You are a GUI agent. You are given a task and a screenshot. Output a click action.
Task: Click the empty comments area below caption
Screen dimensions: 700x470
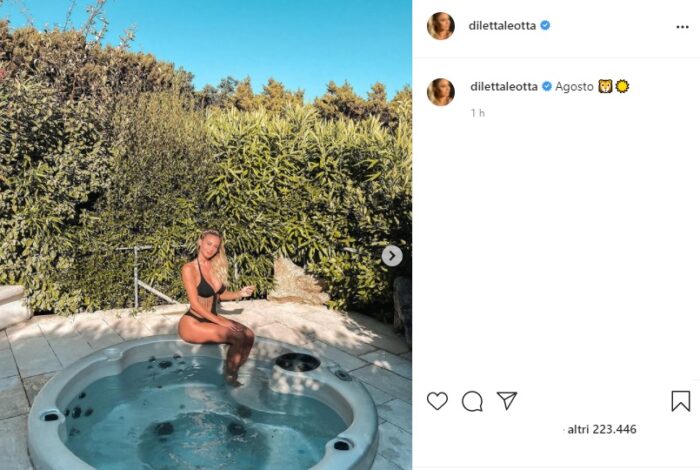(556, 250)
